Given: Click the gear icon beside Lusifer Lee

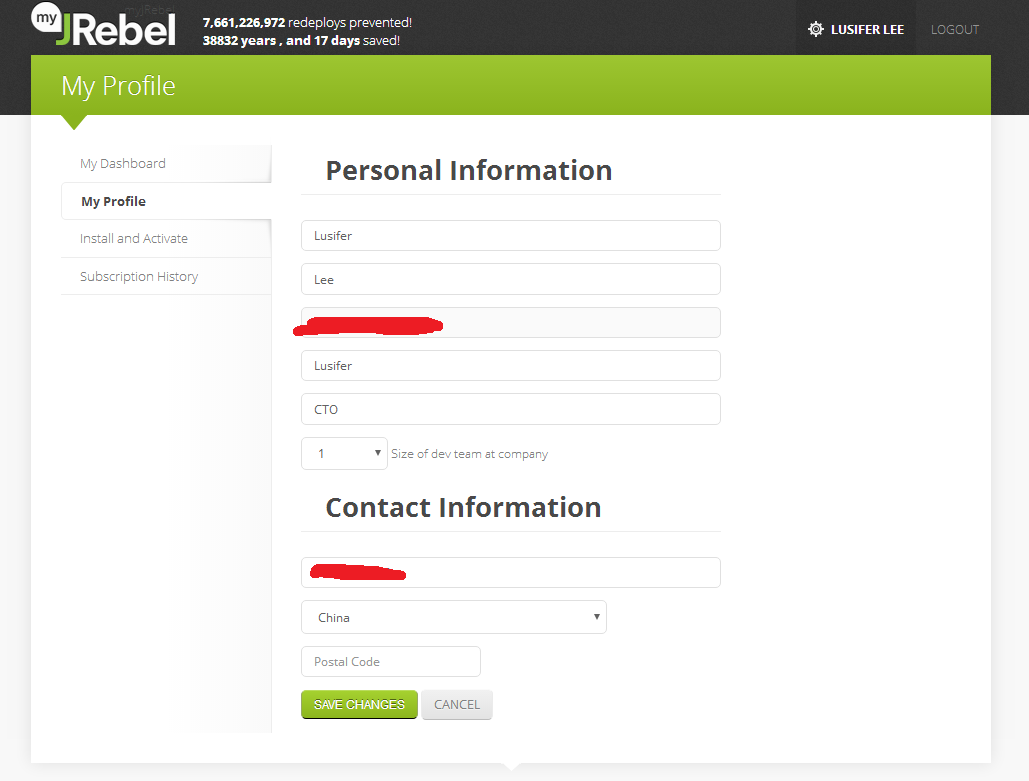Looking at the screenshot, I should 816,29.
